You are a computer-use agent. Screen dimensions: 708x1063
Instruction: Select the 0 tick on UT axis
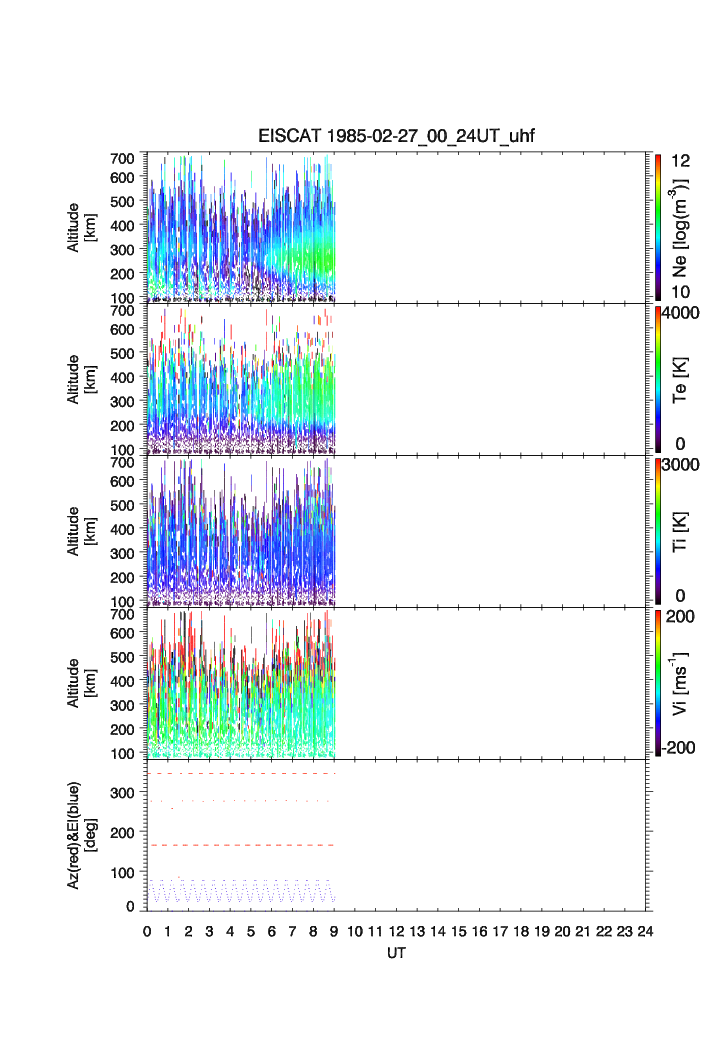[147, 932]
